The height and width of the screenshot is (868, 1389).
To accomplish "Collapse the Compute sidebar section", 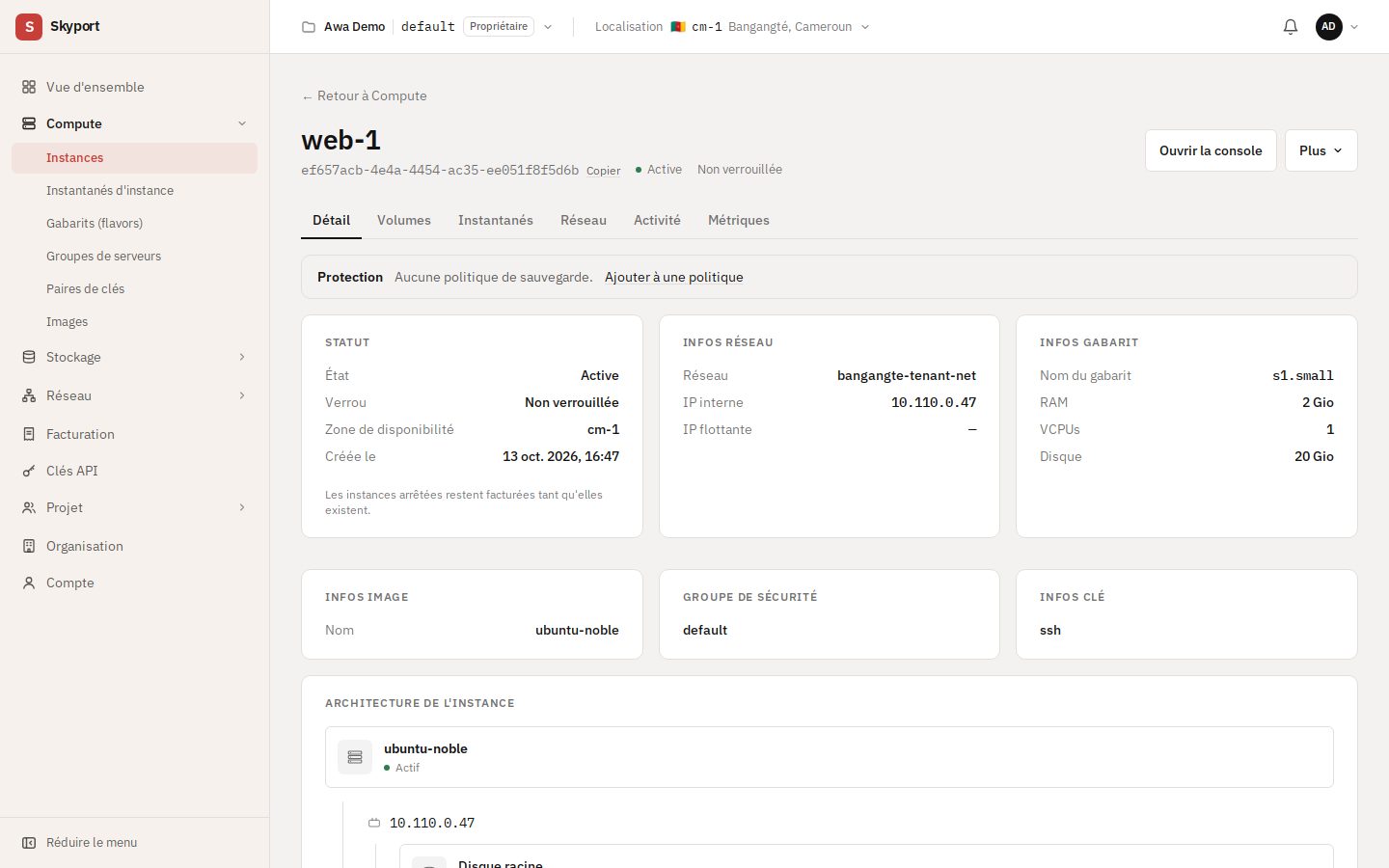I will pyautogui.click(x=242, y=123).
